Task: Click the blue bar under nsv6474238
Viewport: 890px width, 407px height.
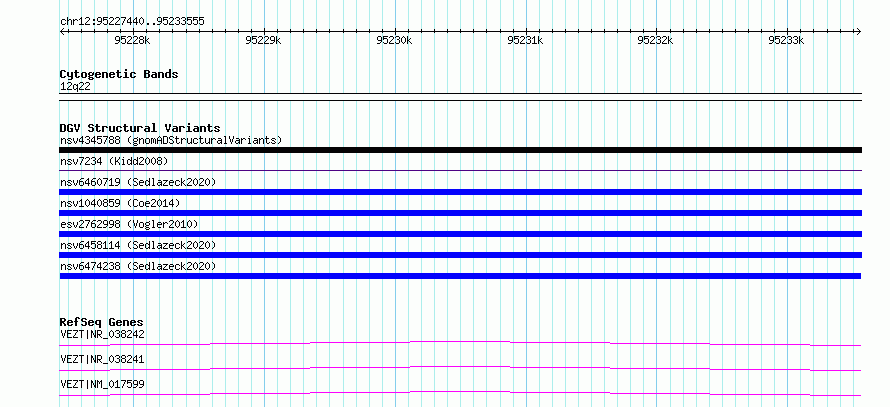Action: point(460,276)
